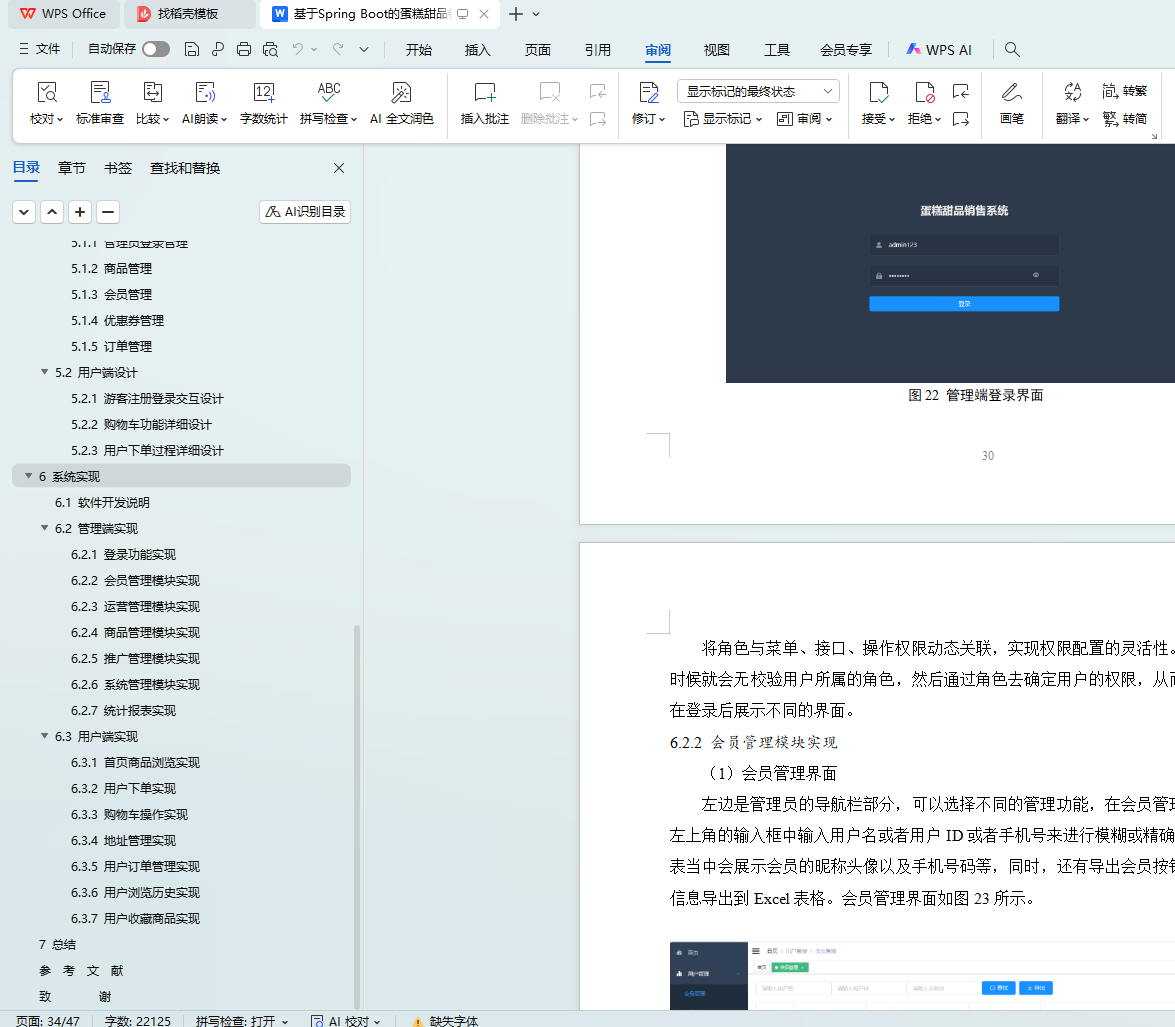Start AI朗读 read aloud
The image size is (1175, 1027).
(x=205, y=94)
